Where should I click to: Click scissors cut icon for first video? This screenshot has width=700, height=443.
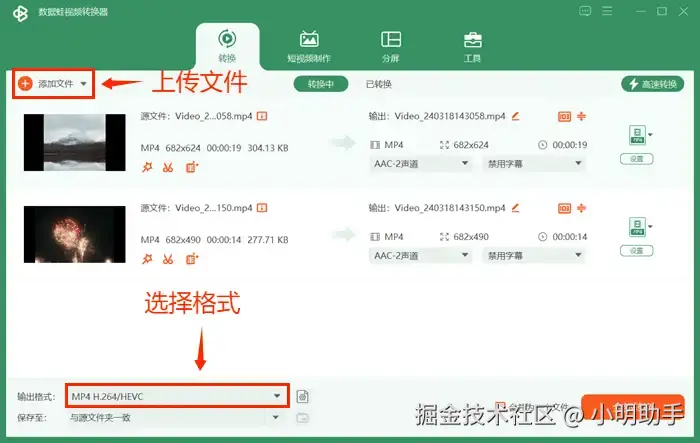pyautogui.click(x=168, y=167)
